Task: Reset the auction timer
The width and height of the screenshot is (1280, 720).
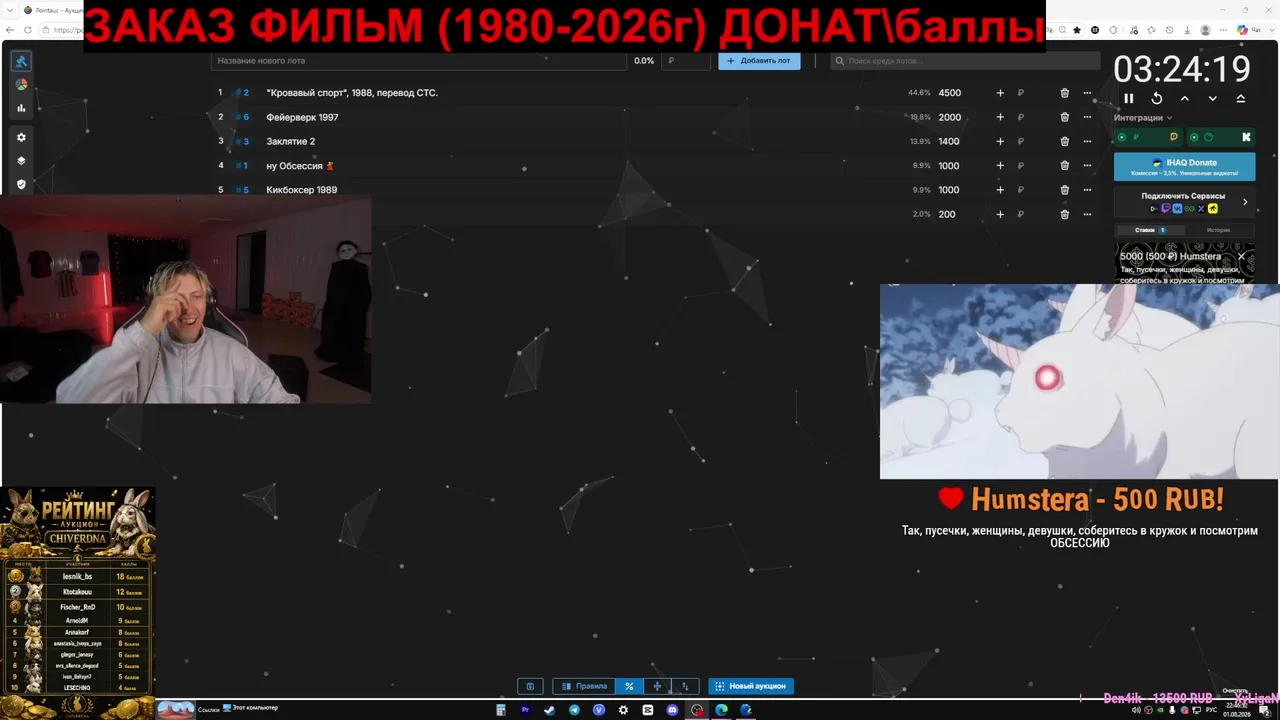Action: 1157,98
